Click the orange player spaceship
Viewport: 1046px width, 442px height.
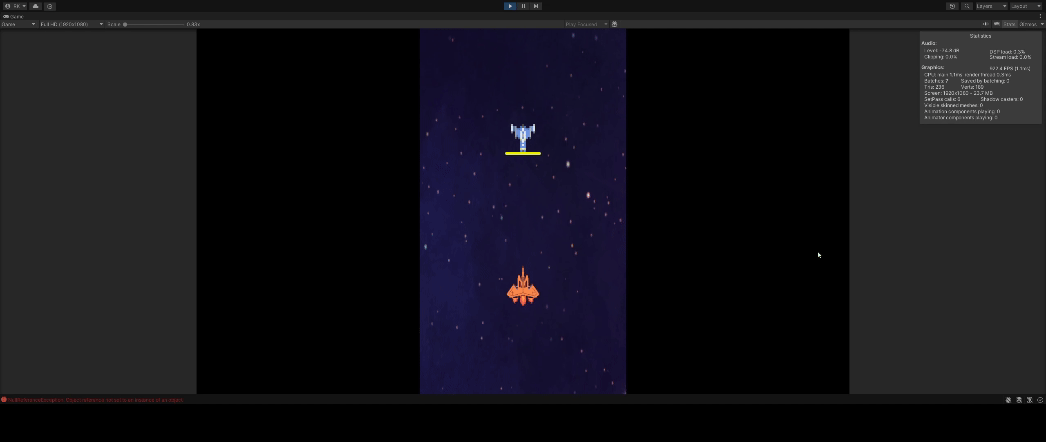tap(522, 288)
